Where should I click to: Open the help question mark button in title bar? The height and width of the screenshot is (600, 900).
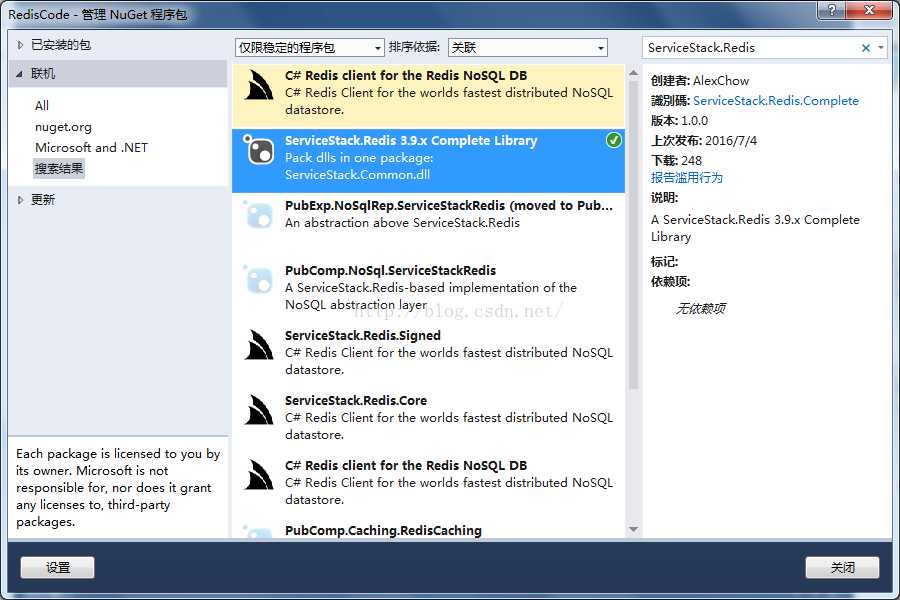pos(832,10)
